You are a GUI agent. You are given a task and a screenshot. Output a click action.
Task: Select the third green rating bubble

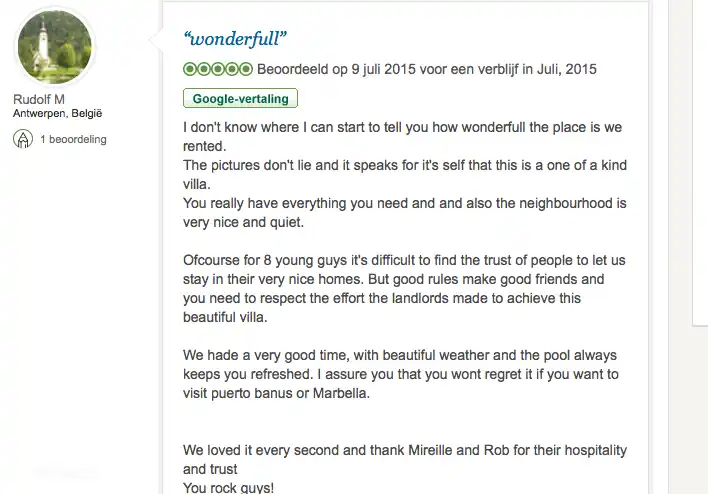point(218,70)
